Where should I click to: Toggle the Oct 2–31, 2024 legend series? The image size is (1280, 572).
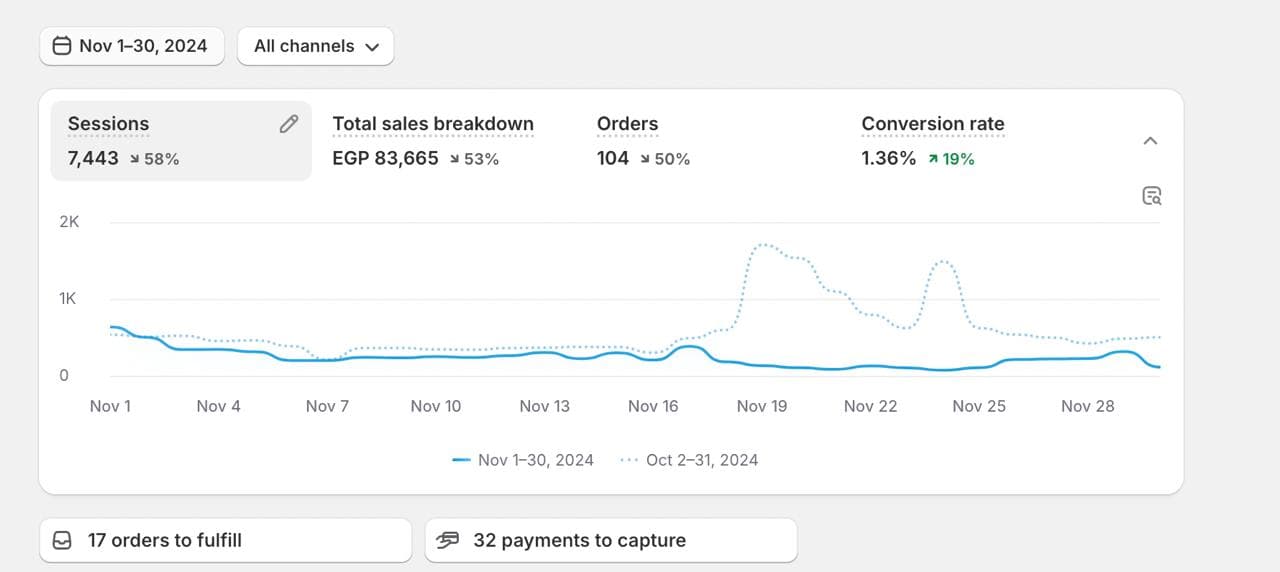coord(690,460)
